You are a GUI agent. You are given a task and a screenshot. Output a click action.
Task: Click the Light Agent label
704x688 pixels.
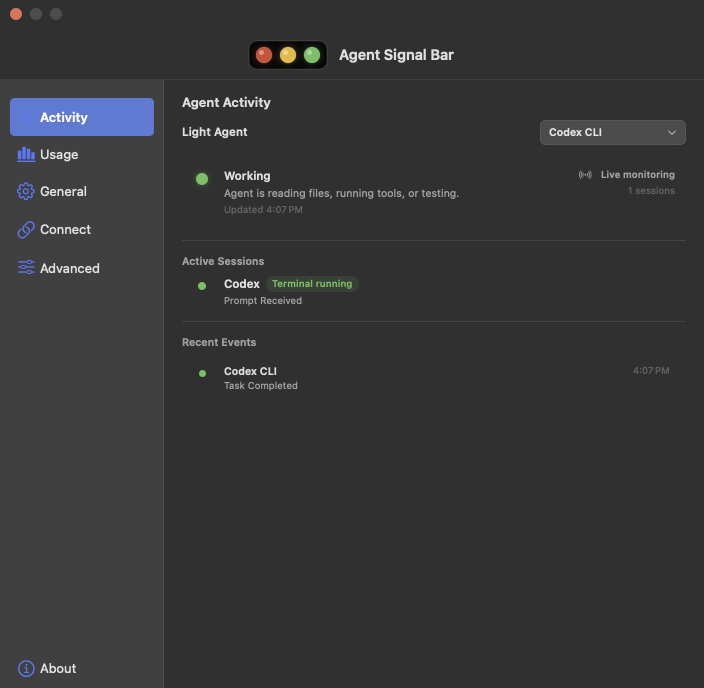point(215,132)
